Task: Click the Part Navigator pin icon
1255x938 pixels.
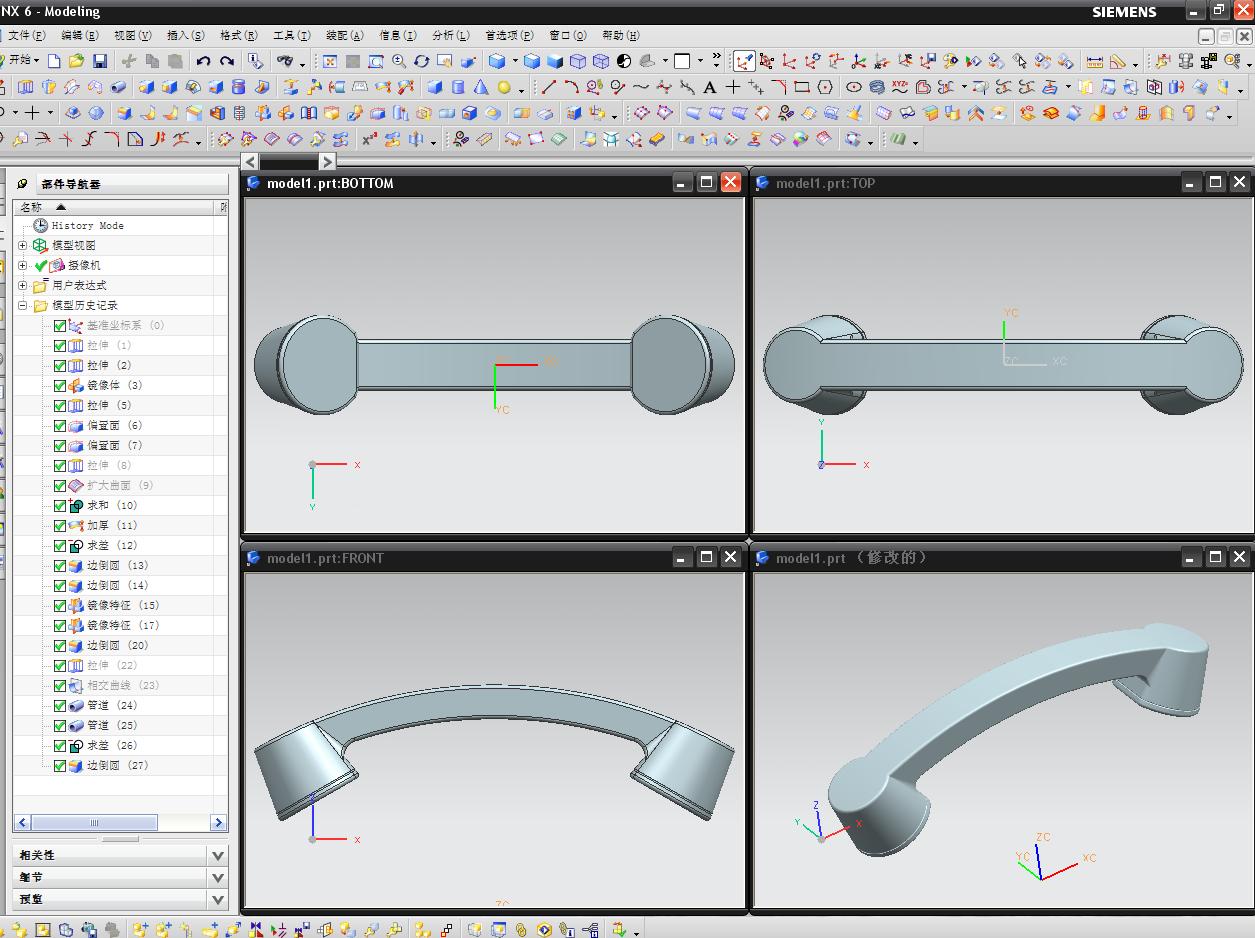Action: tap(22, 184)
